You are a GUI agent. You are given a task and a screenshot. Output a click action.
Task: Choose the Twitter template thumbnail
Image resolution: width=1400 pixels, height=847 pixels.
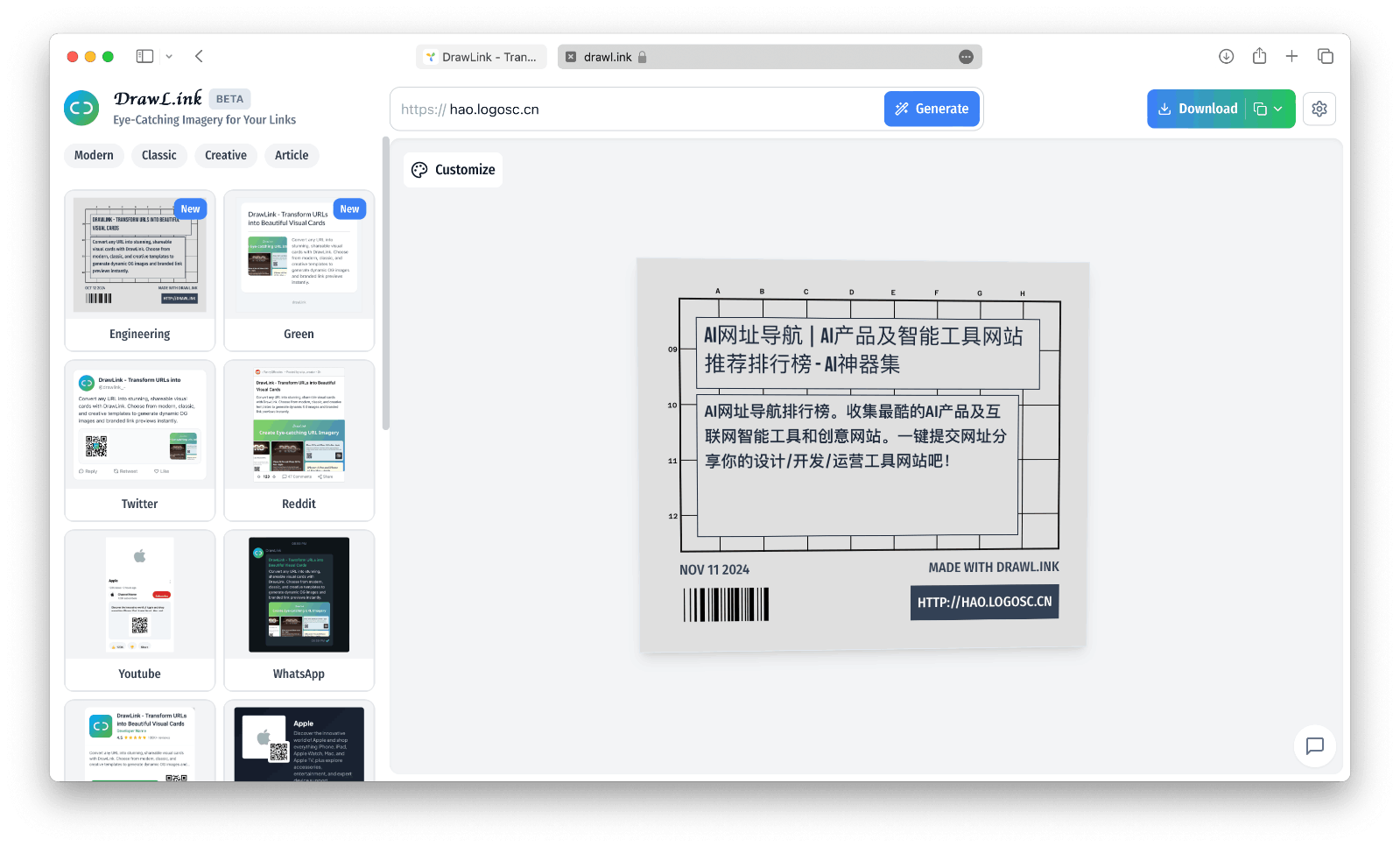tap(140, 441)
